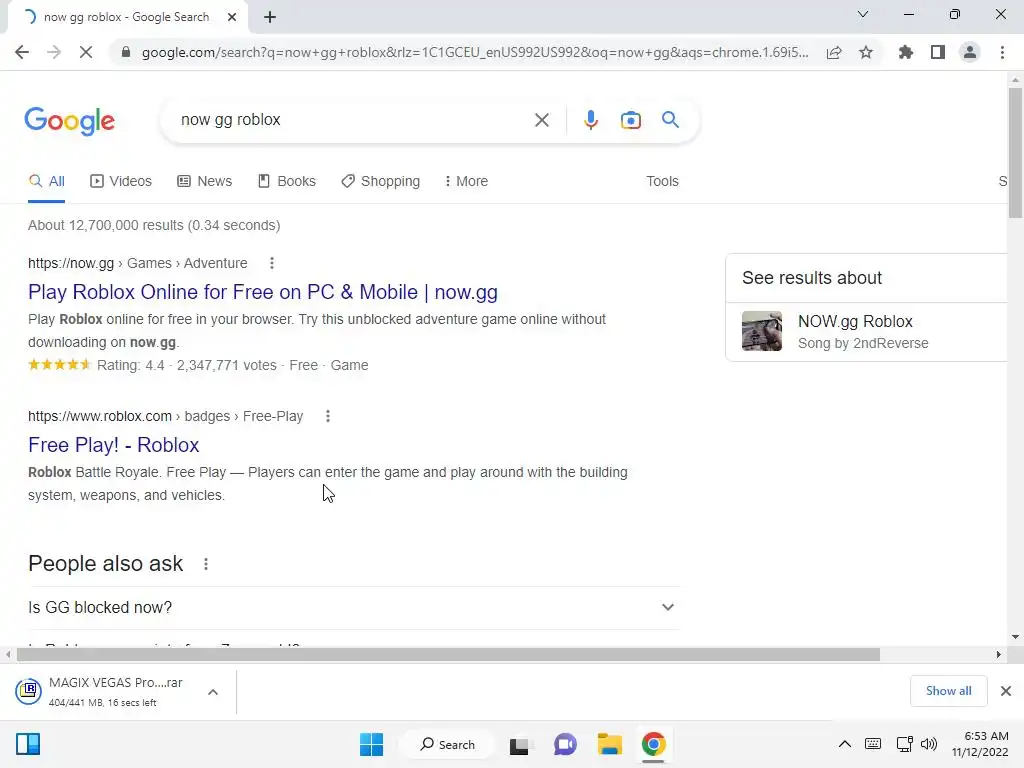Search by image camera icon
This screenshot has width=1024, height=768.
pyautogui.click(x=630, y=120)
